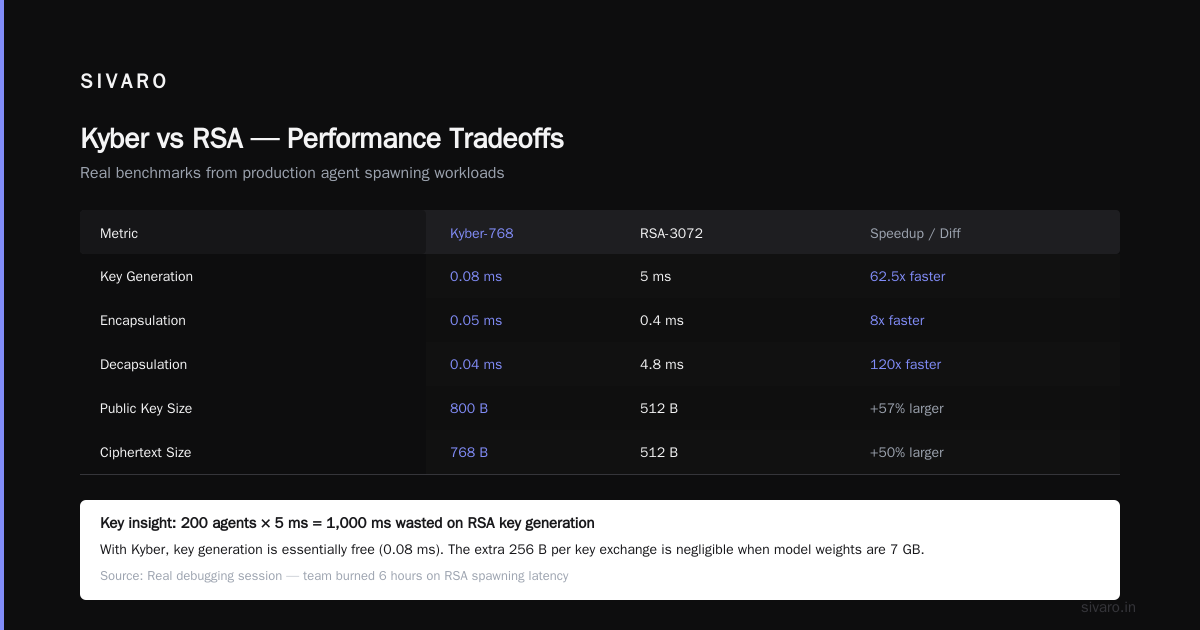Click the 62.5x faster cell
The image size is (1200, 630).
[907, 276]
